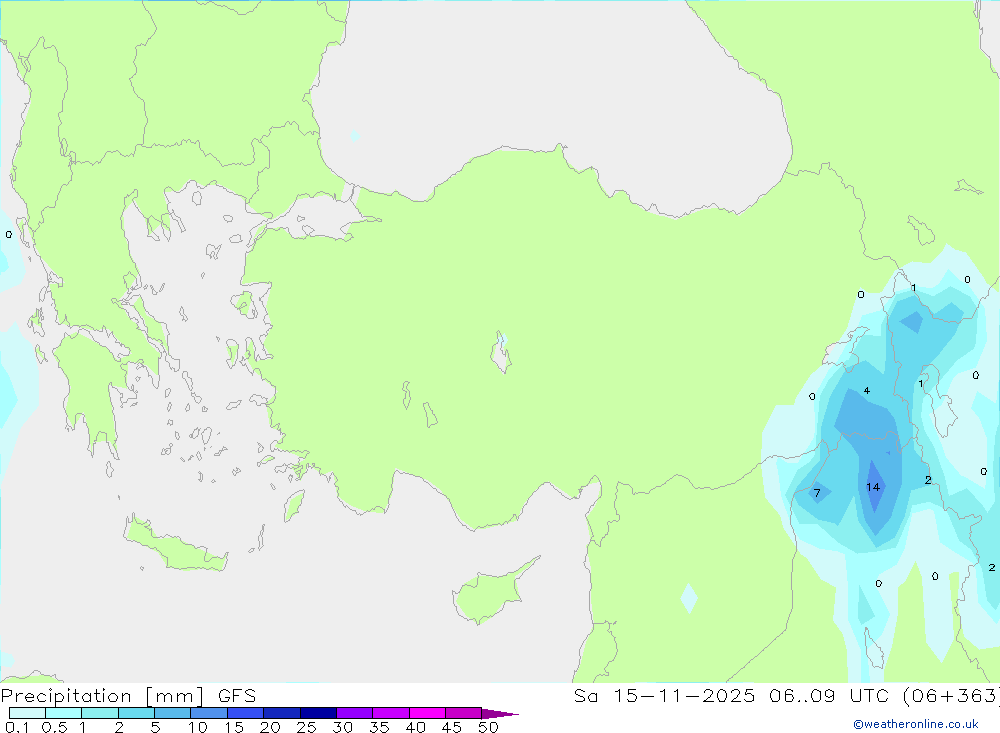Click the 0.5–1 mm legend color swatch
The image size is (1000, 733).
(63, 713)
